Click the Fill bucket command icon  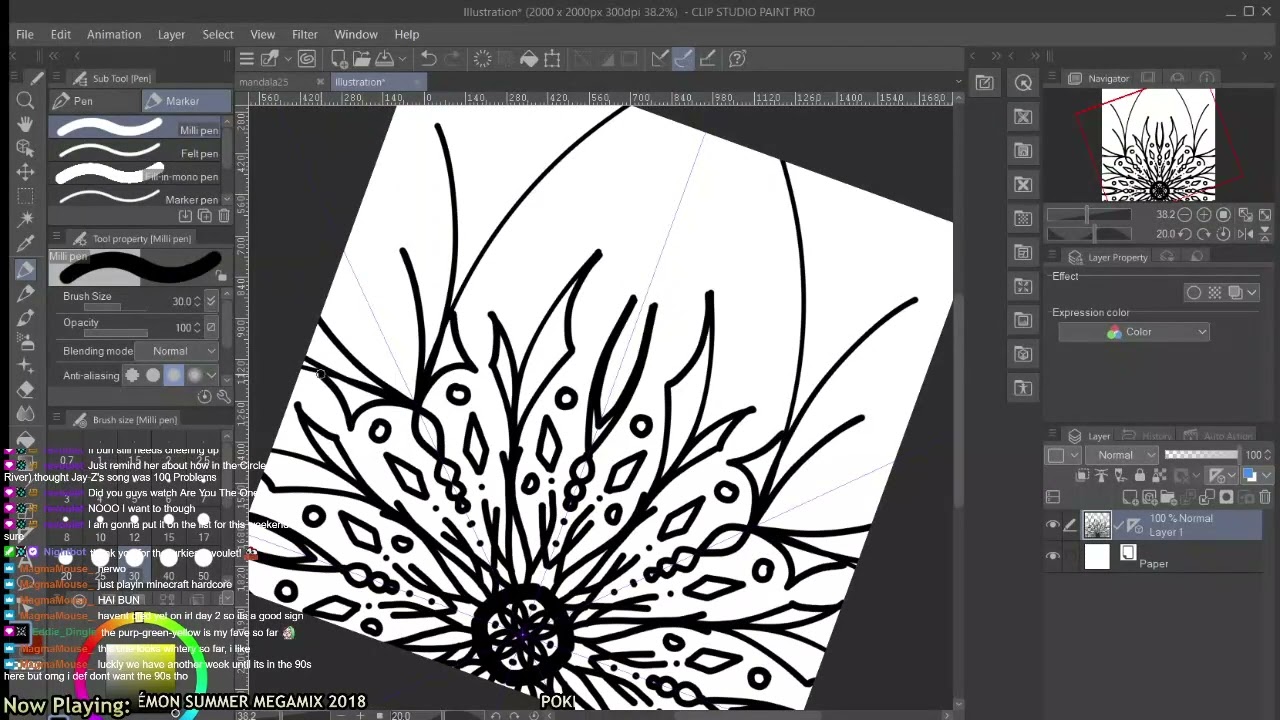529,59
